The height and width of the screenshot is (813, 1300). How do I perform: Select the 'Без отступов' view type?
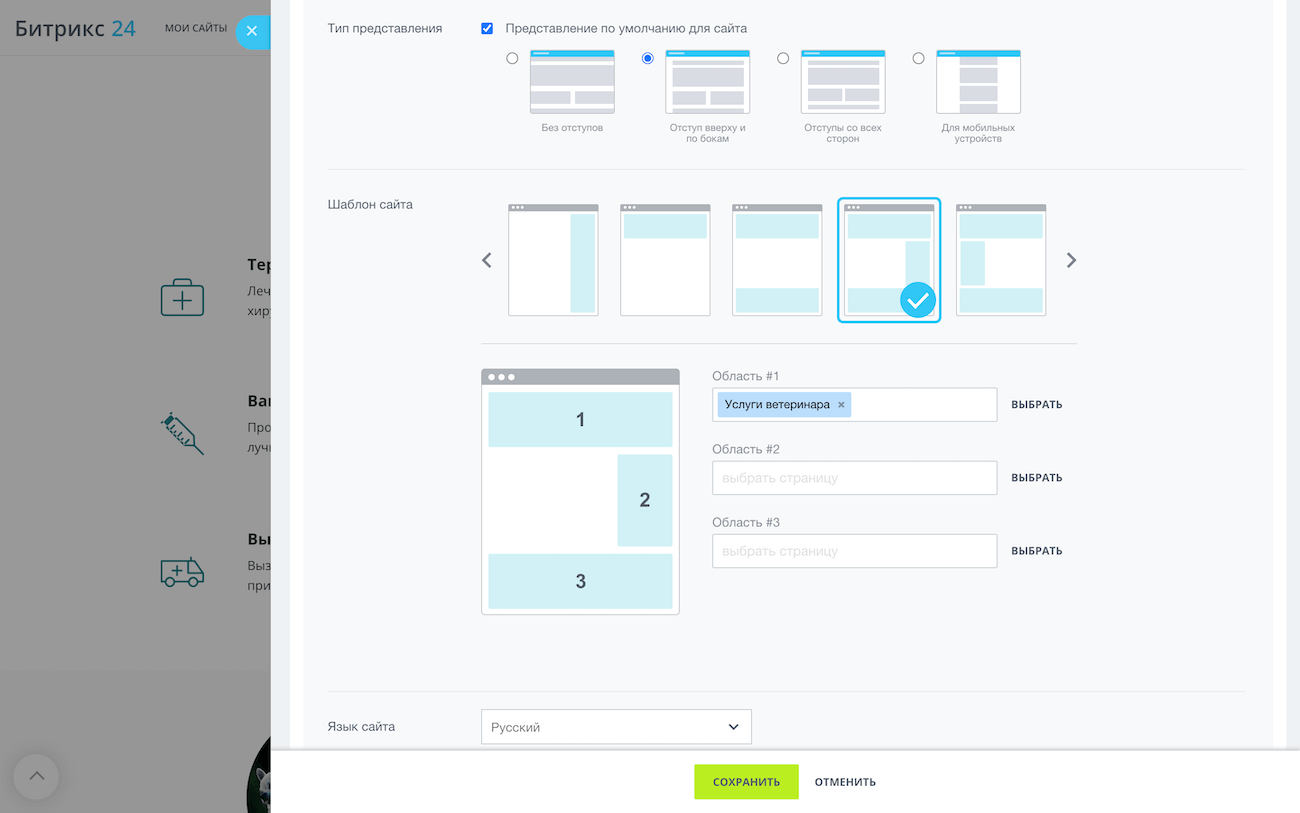pyautogui.click(x=512, y=58)
